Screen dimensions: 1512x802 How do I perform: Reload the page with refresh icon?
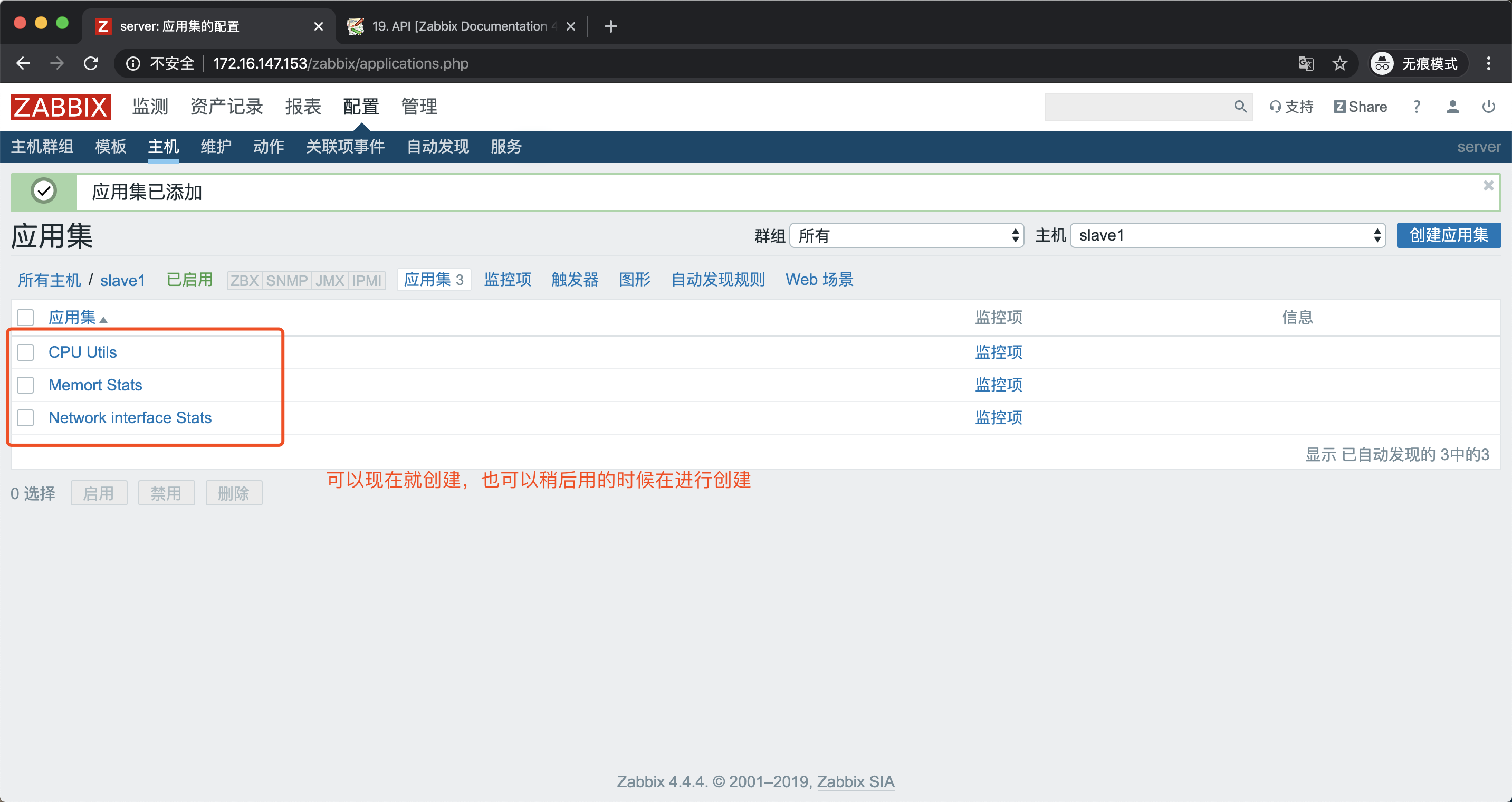pyautogui.click(x=91, y=63)
